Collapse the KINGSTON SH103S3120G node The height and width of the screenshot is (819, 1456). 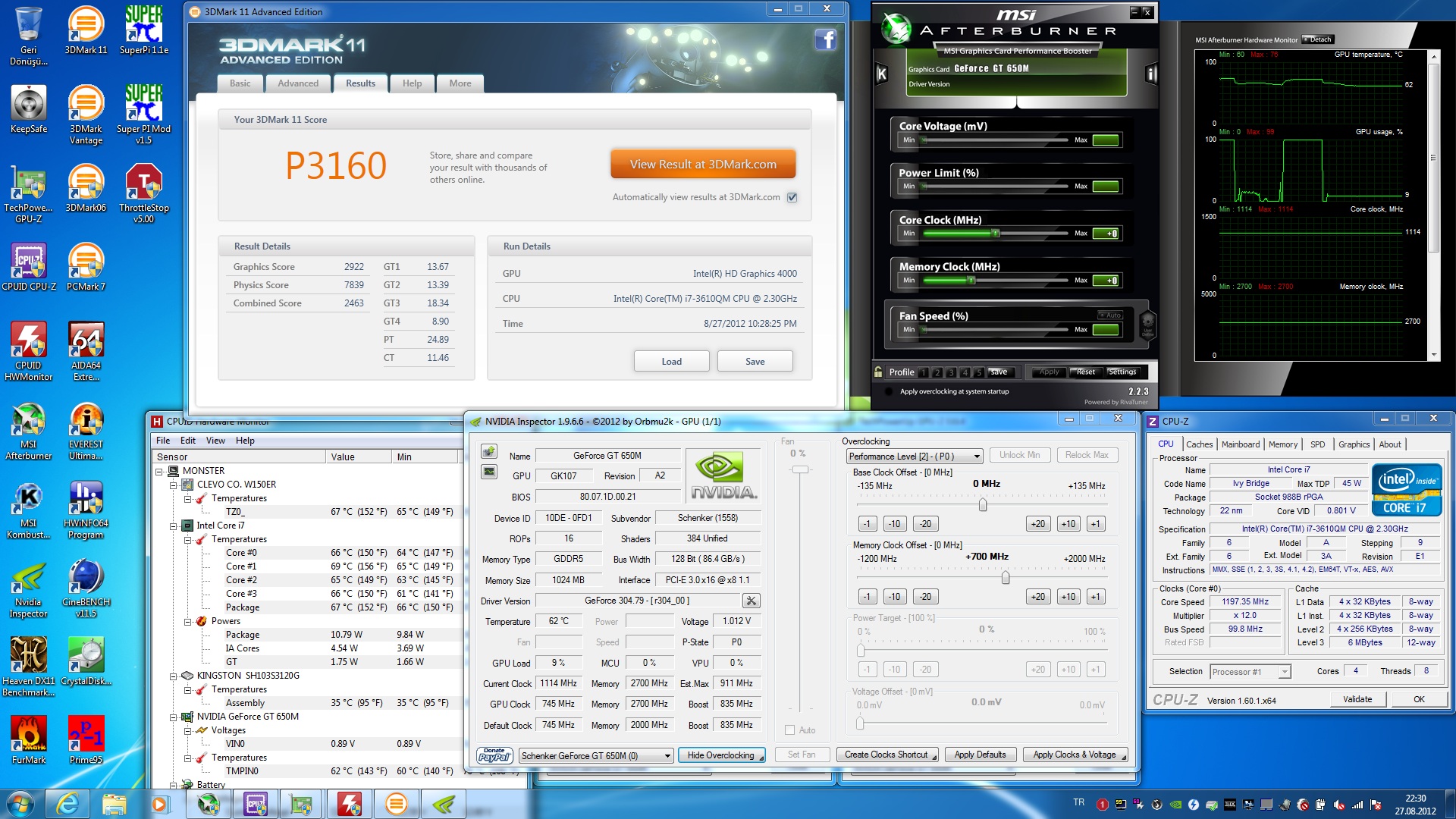(173, 676)
